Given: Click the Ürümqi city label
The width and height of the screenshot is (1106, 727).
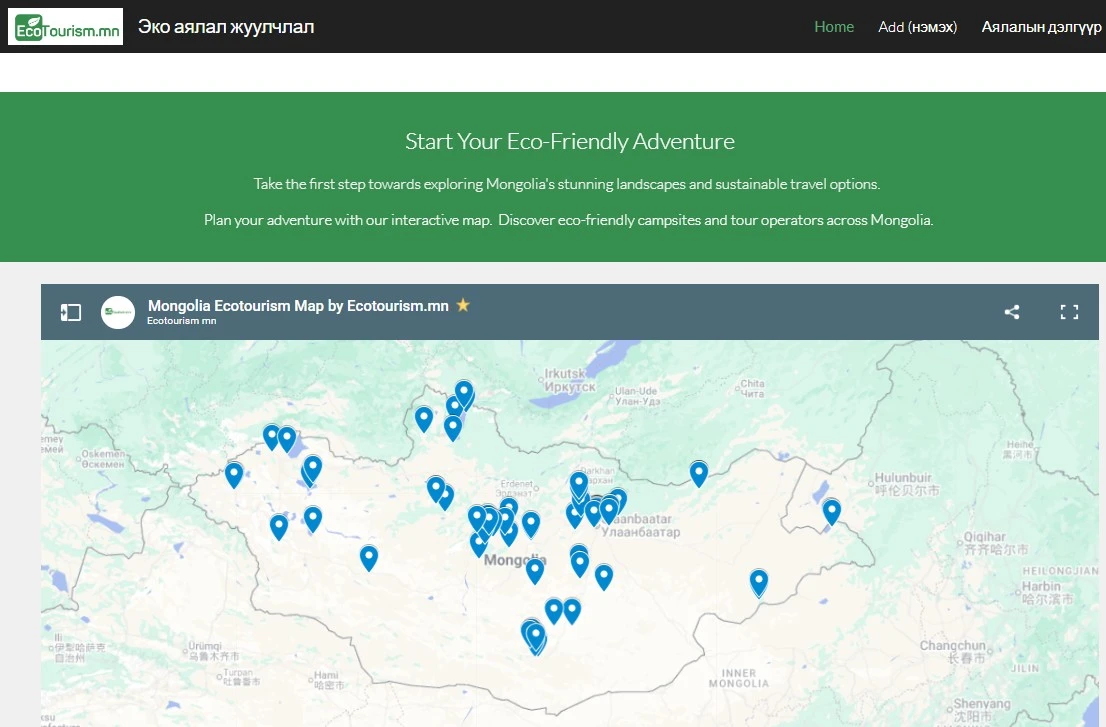Looking at the screenshot, I should [213, 651].
